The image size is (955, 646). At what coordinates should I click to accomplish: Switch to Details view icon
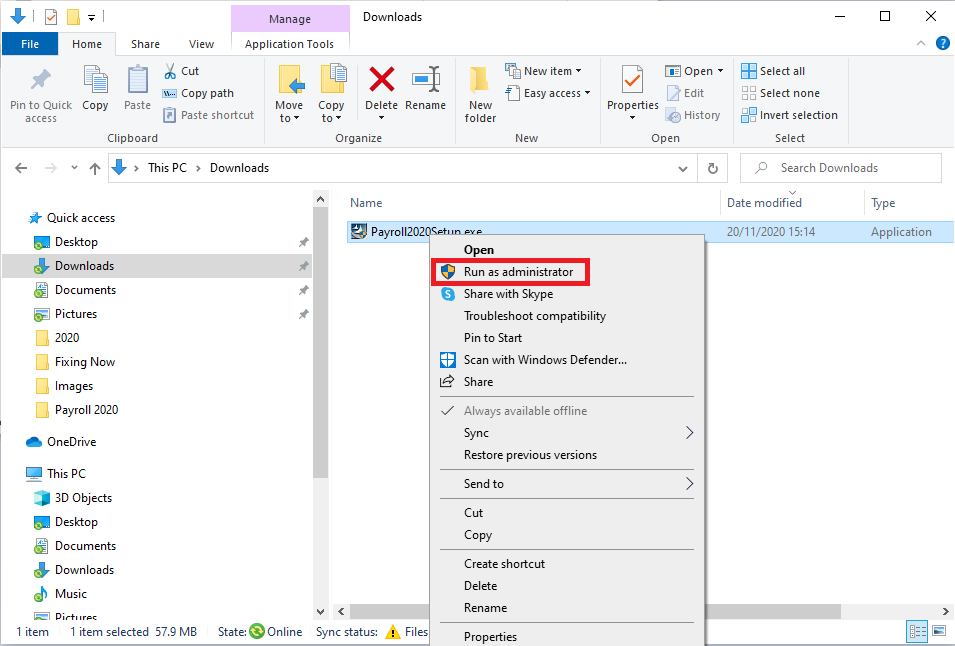[917, 631]
